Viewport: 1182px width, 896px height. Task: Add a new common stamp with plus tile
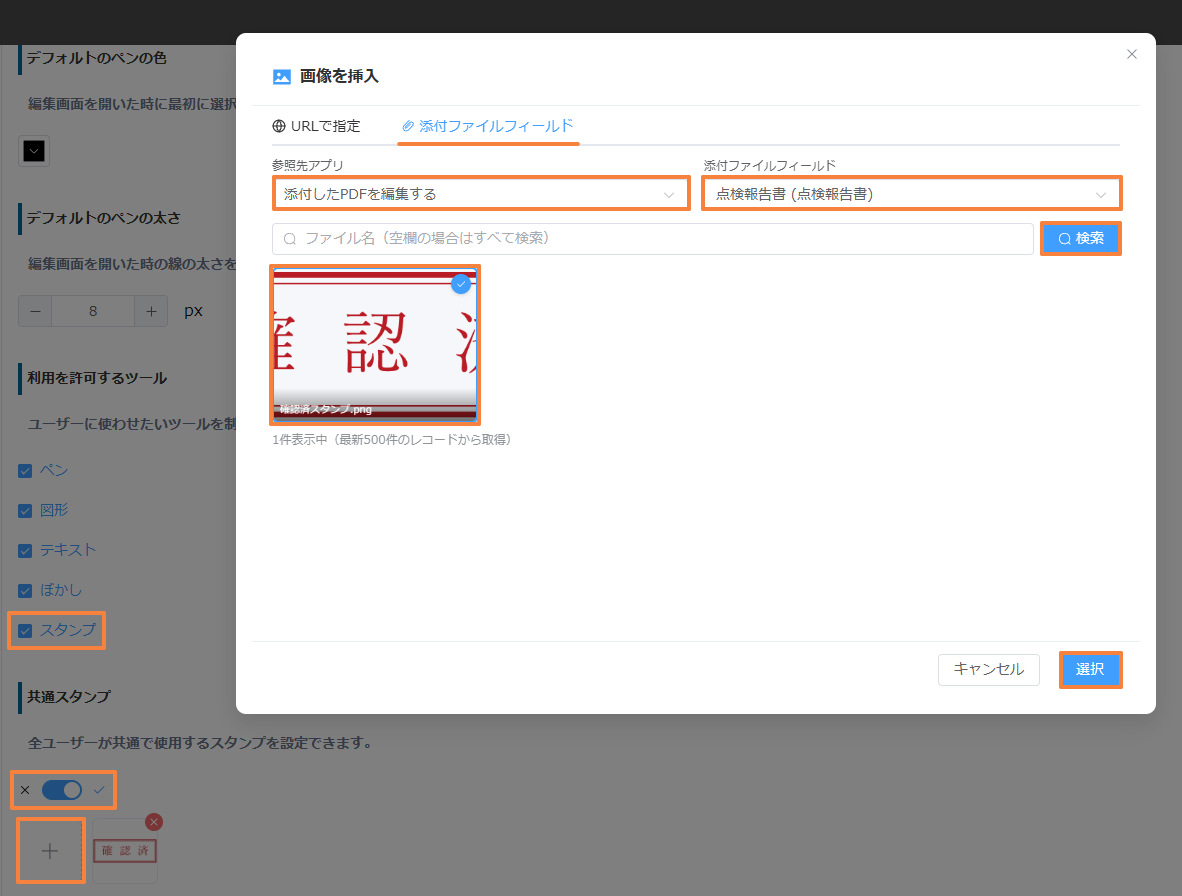(x=50, y=851)
